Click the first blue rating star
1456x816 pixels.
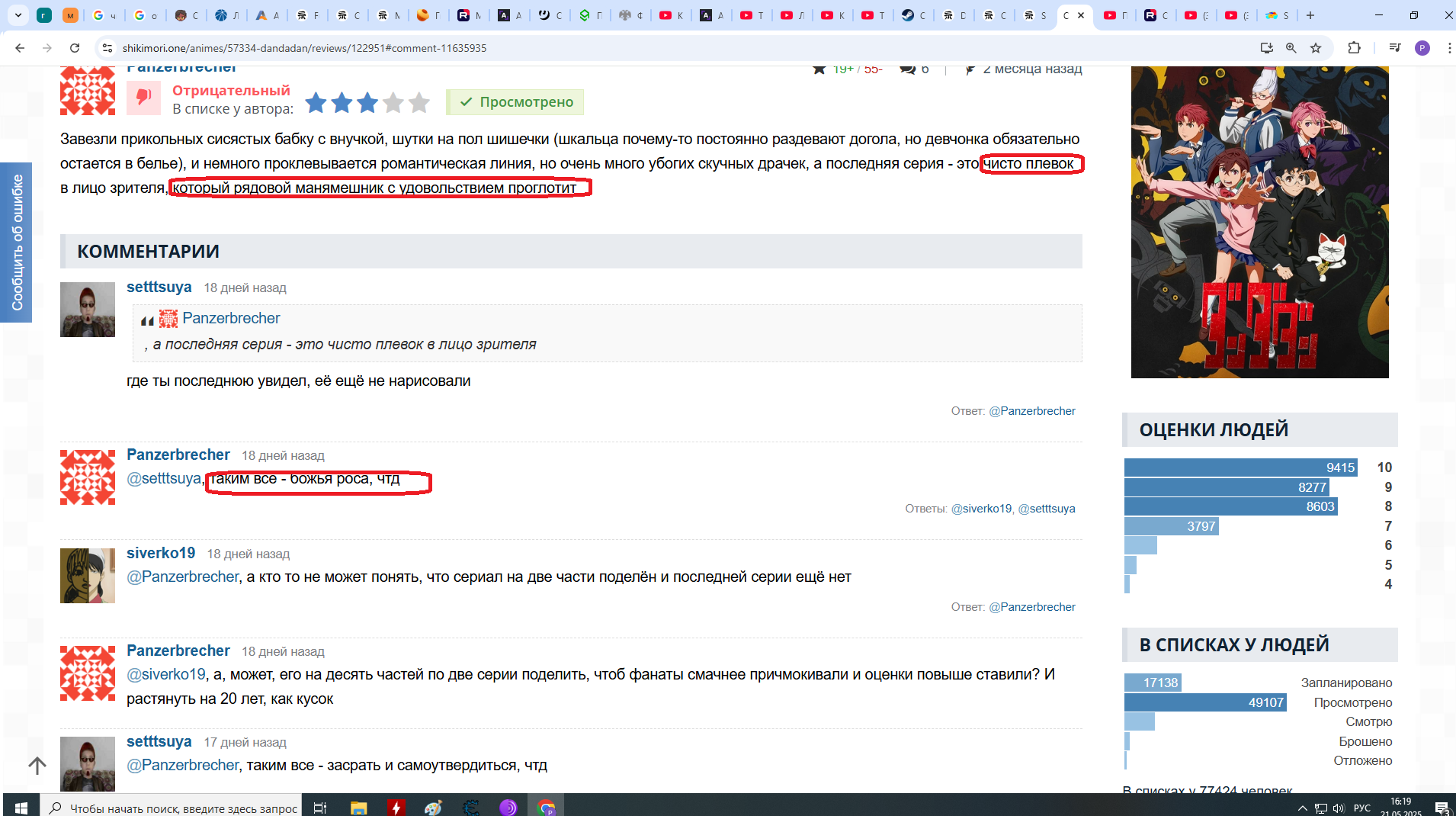[316, 102]
